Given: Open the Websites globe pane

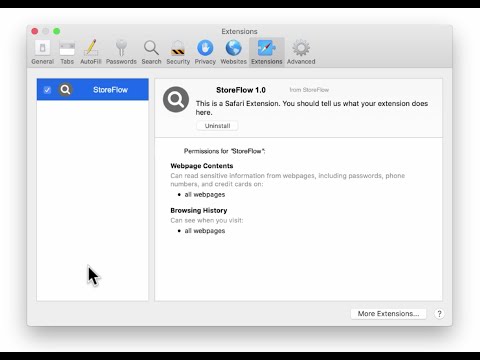Looking at the screenshot, I should pos(233,52).
